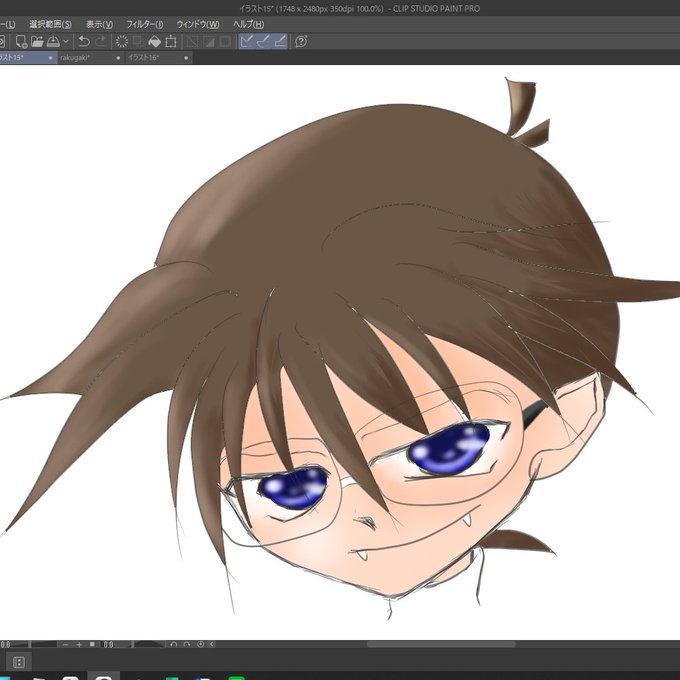Open CLIP STUDIO support help icon
The height and width of the screenshot is (680, 680).
301,42
